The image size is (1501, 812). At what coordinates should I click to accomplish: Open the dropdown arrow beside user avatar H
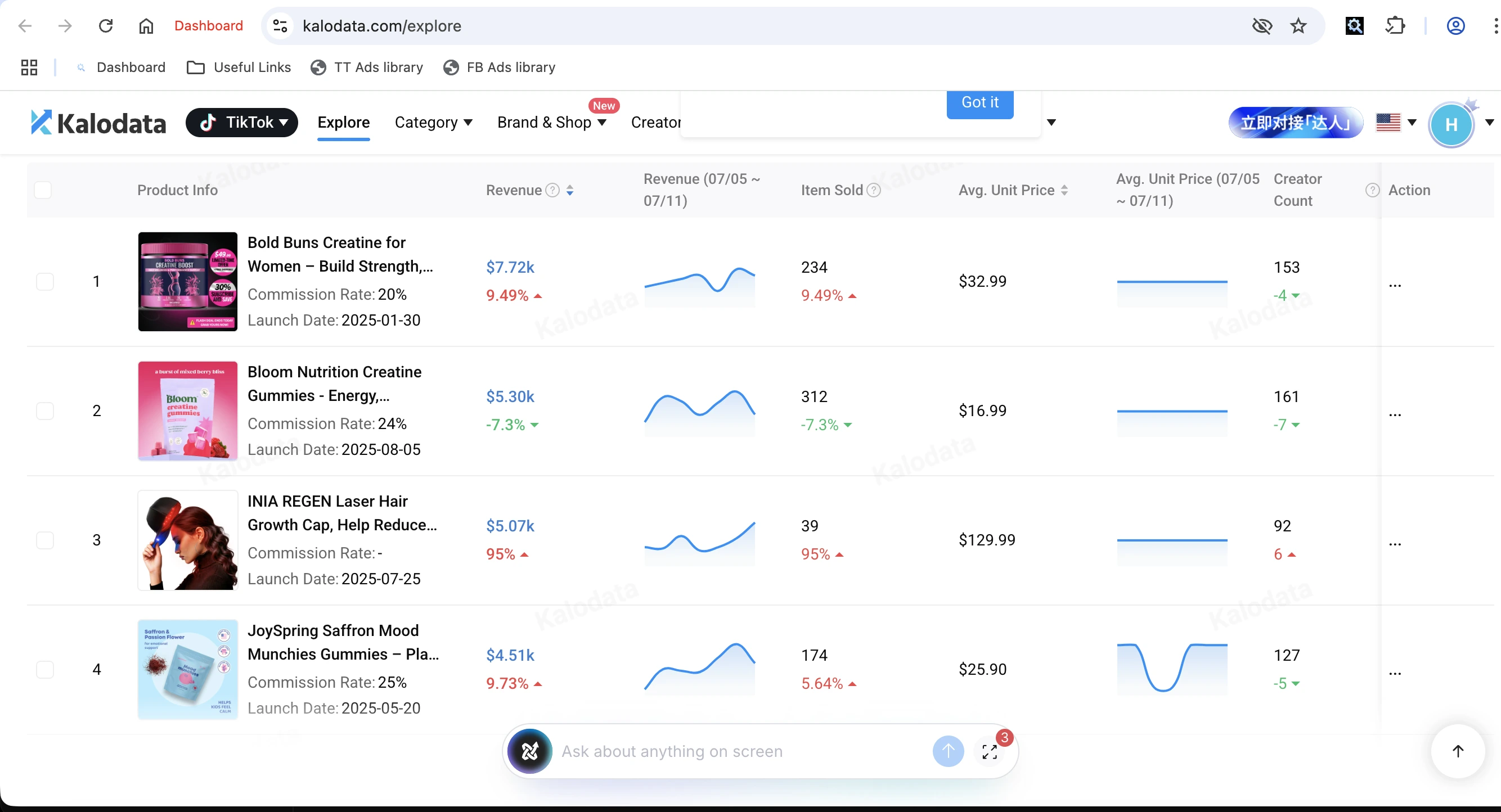[1489, 123]
